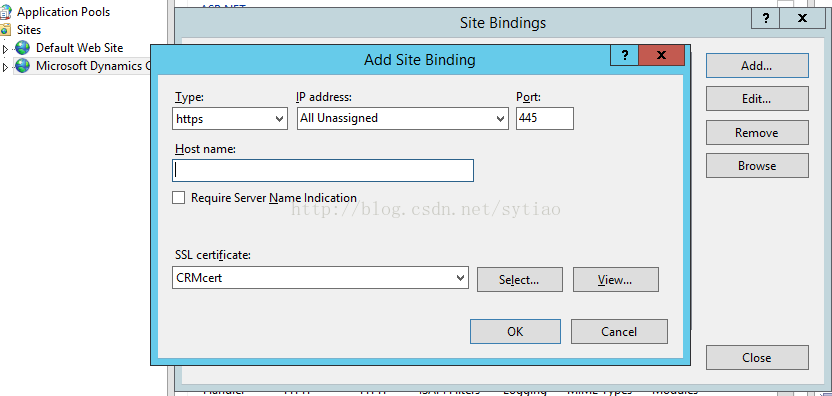Open the SSL certificate CRMcert dropdown
This screenshot has height=396, width=832.
(320, 278)
